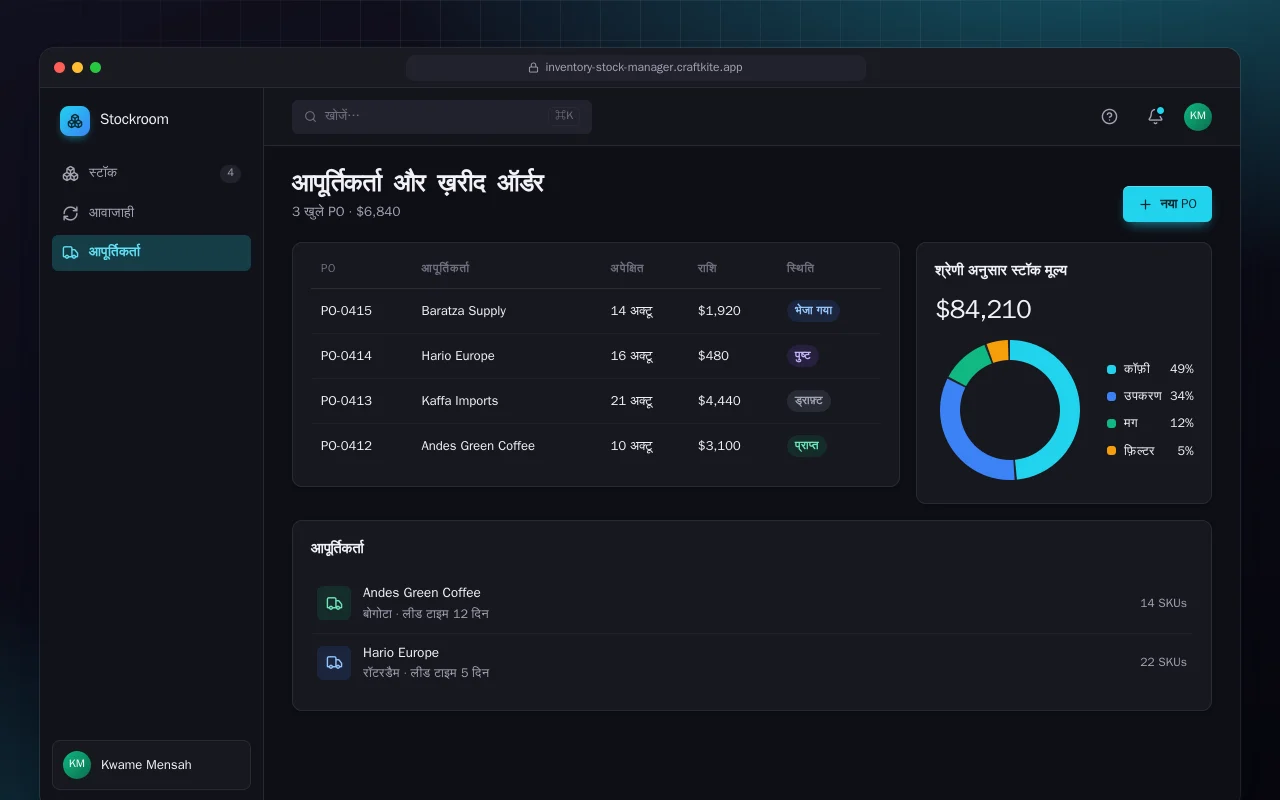Click the KM avatar beside Kwame Mensah
Screen dimensions: 1280x800
pos(77,765)
